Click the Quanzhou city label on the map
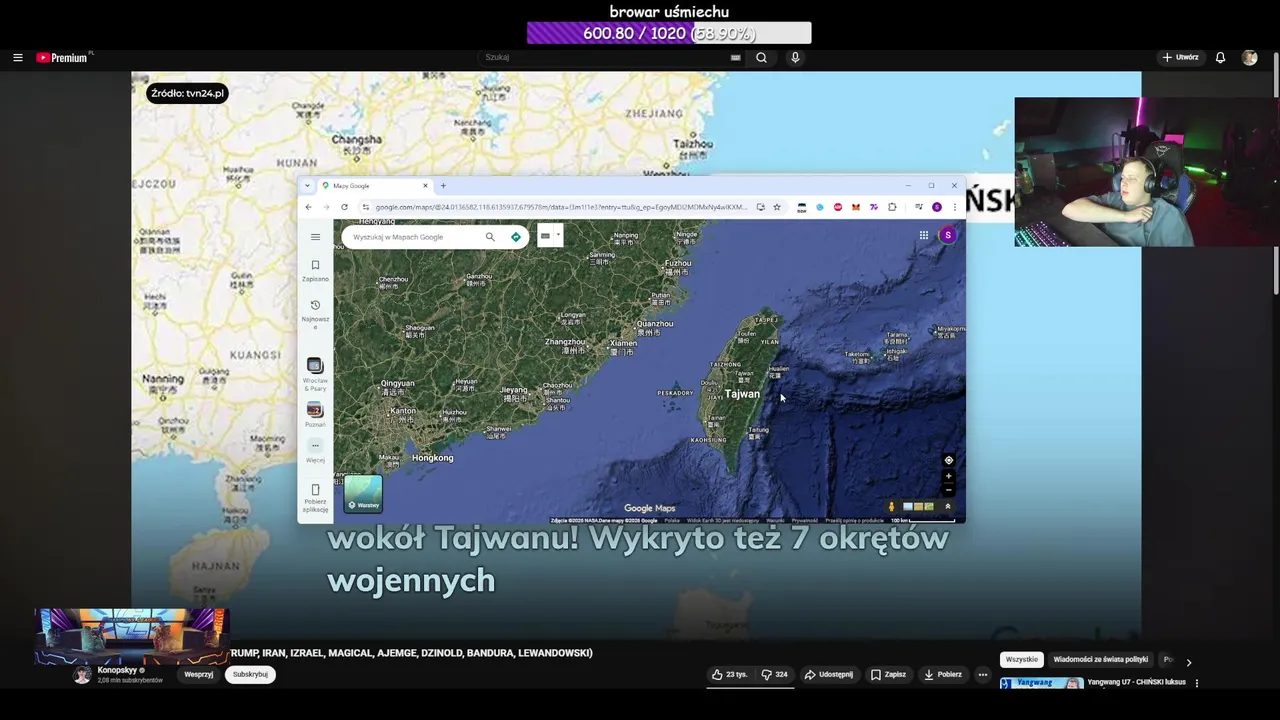This screenshot has width=1280, height=720. pos(655,324)
